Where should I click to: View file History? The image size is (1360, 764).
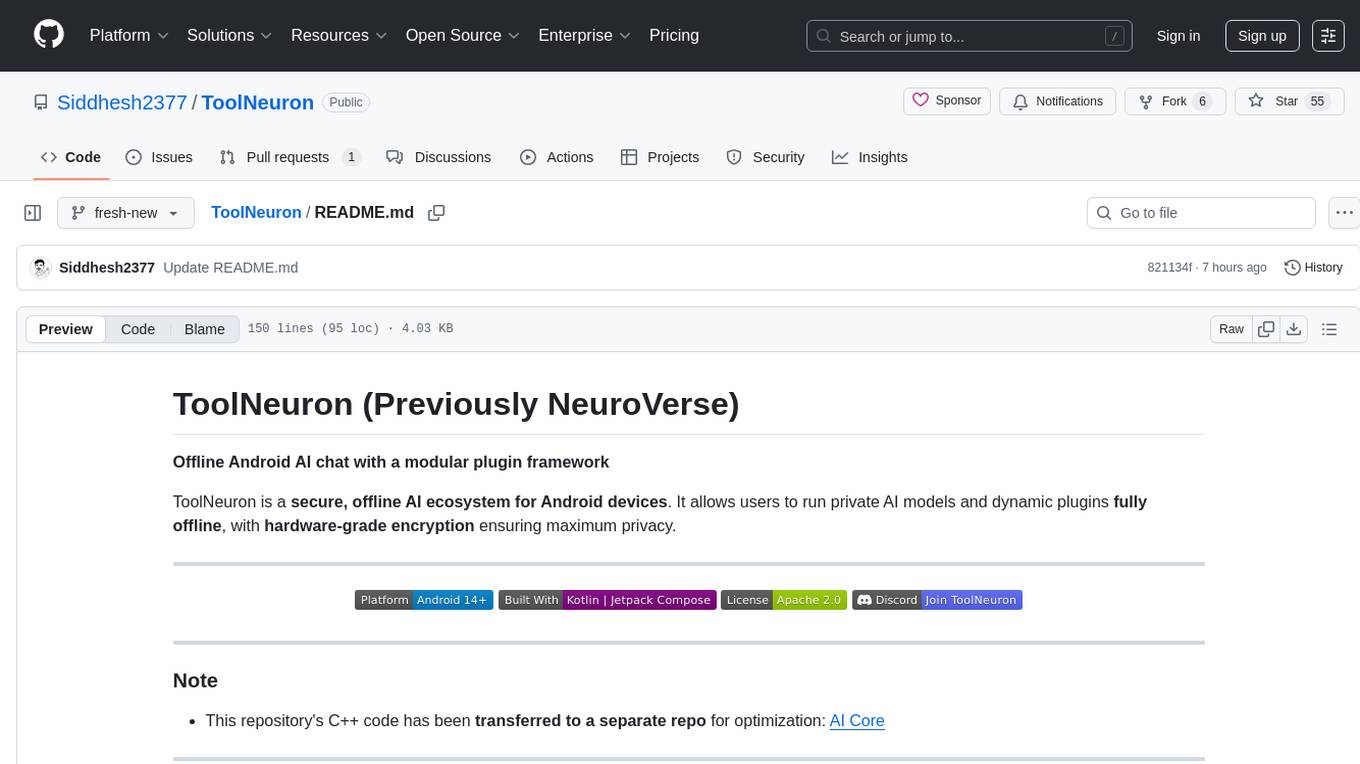pos(1313,268)
